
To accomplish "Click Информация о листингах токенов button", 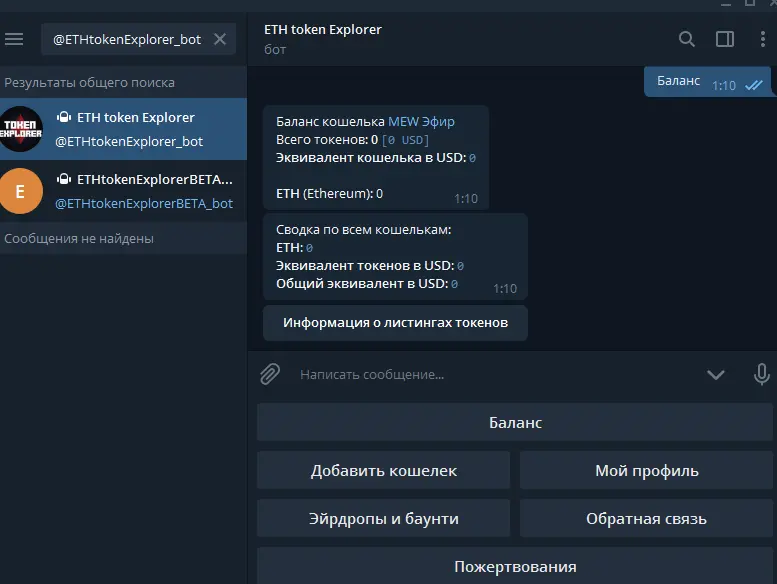I will click(395, 322).
